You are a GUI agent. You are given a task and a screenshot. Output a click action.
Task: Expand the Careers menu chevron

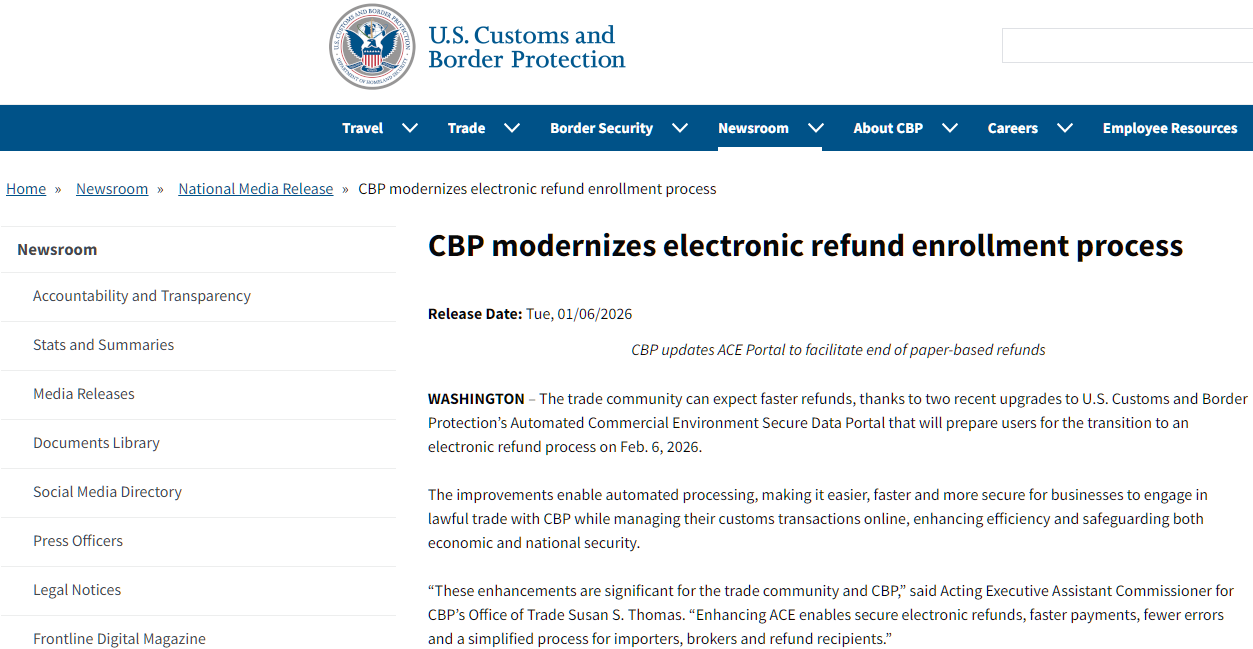click(1065, 128)
